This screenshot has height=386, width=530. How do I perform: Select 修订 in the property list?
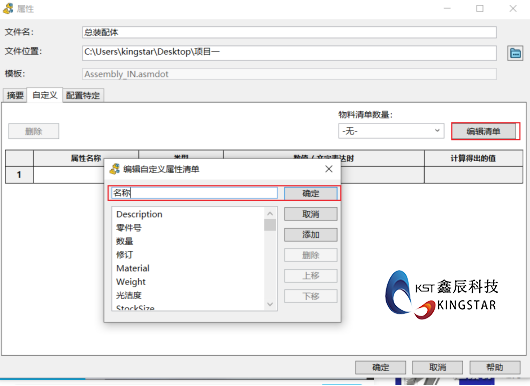pyautogui.click(x=124, y=255)
